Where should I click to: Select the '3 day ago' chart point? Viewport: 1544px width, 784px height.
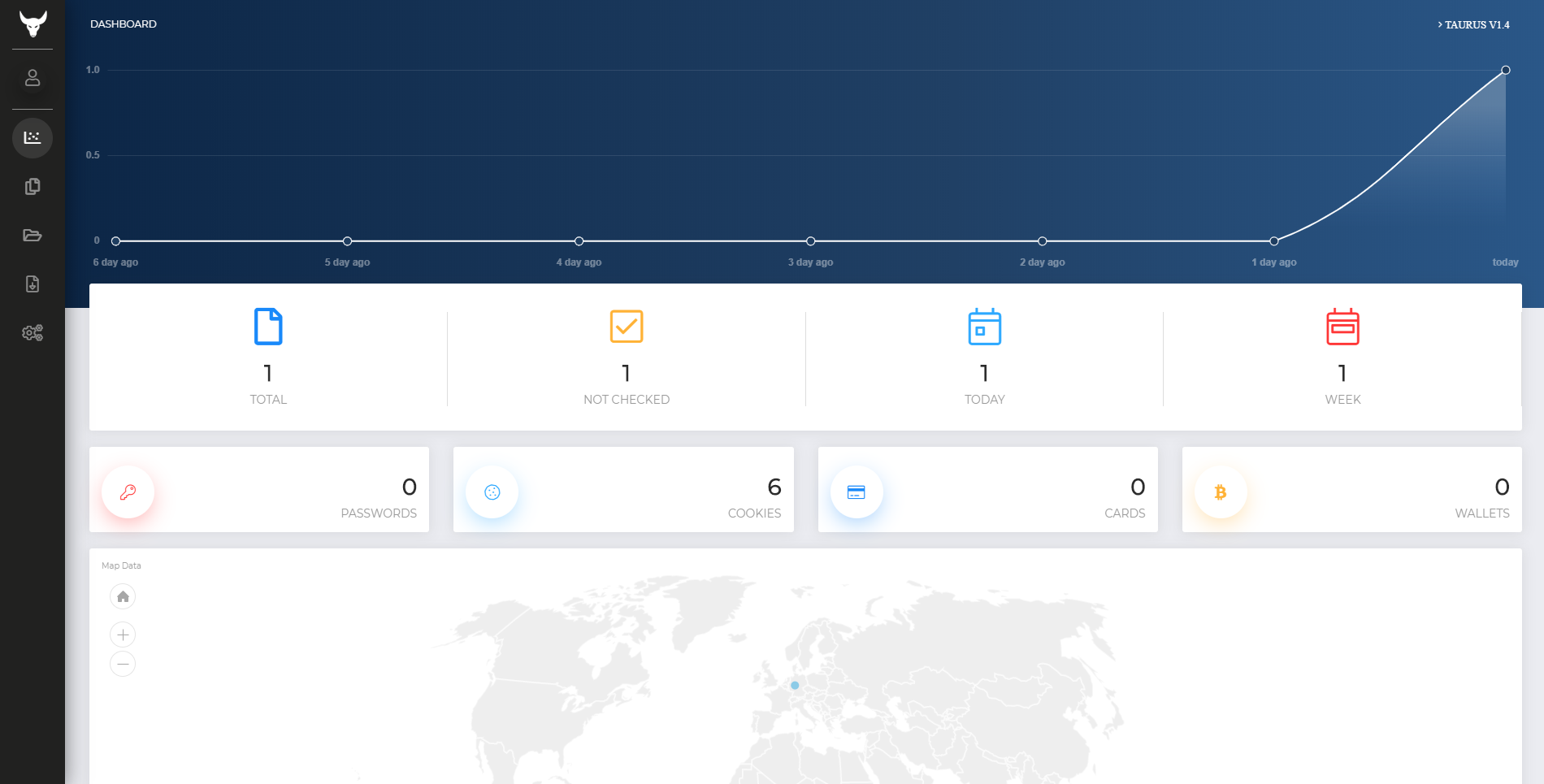811,241
